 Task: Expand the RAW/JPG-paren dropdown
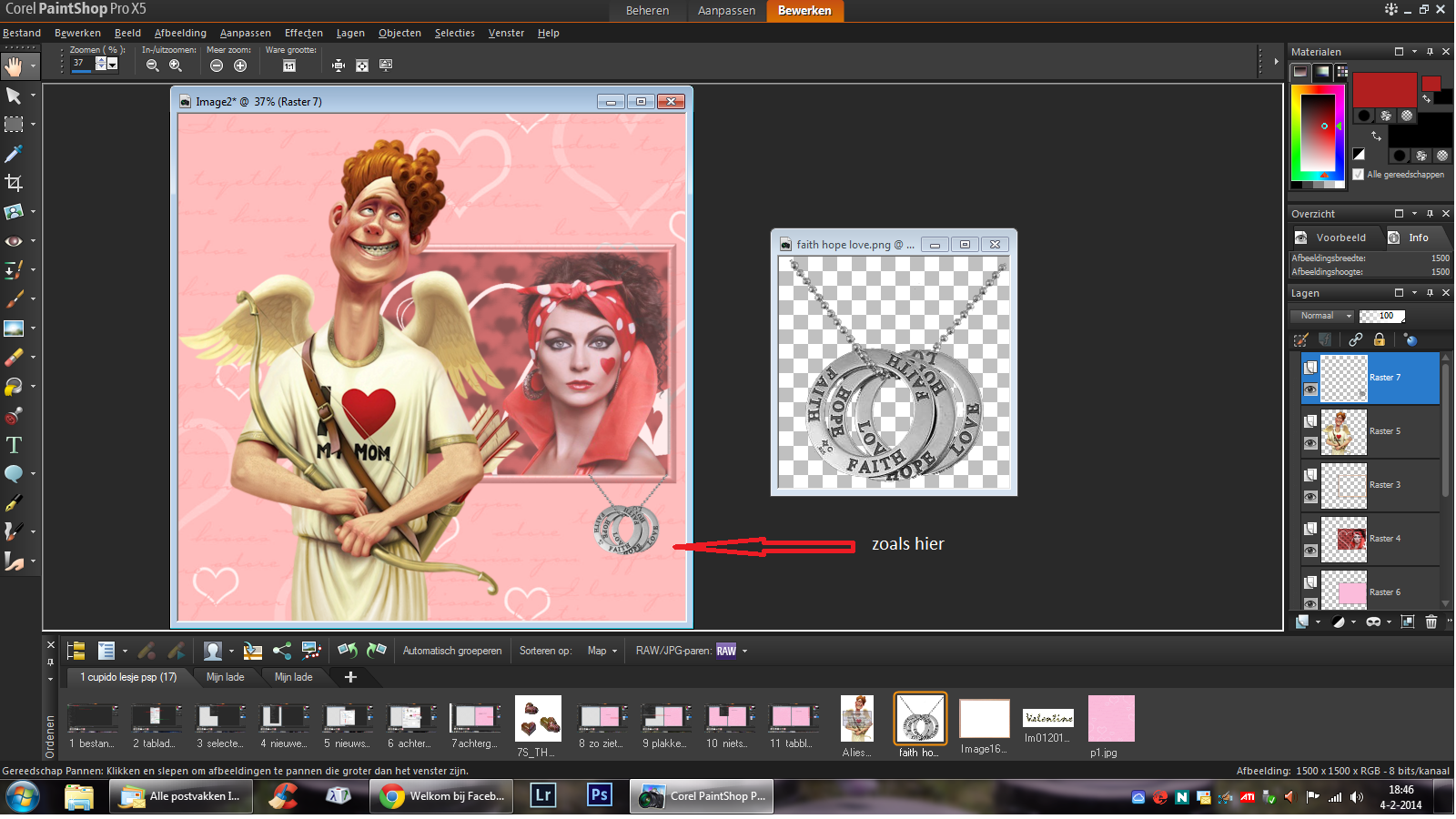(x=744, y=651)
